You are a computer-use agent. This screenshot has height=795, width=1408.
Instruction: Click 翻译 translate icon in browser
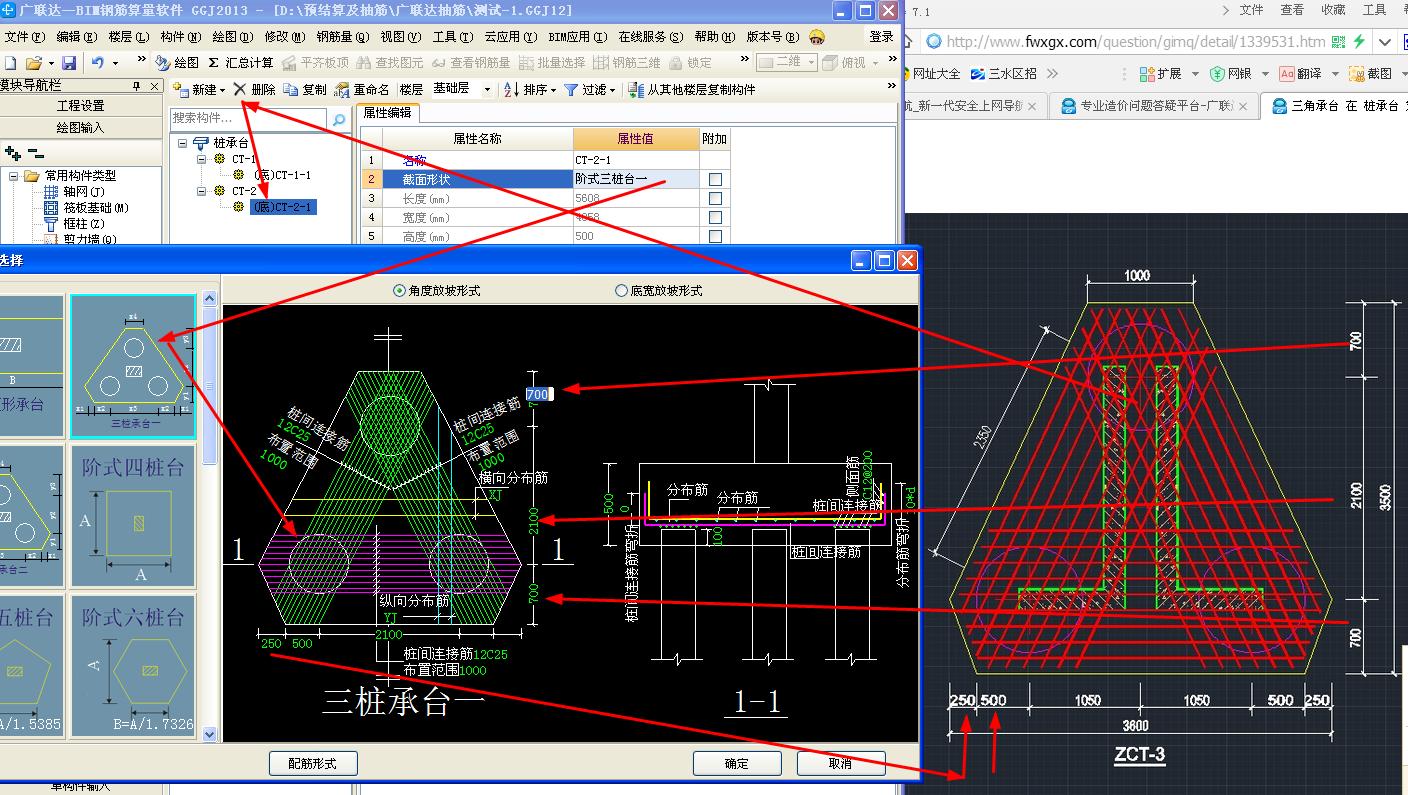point(1287,74)
